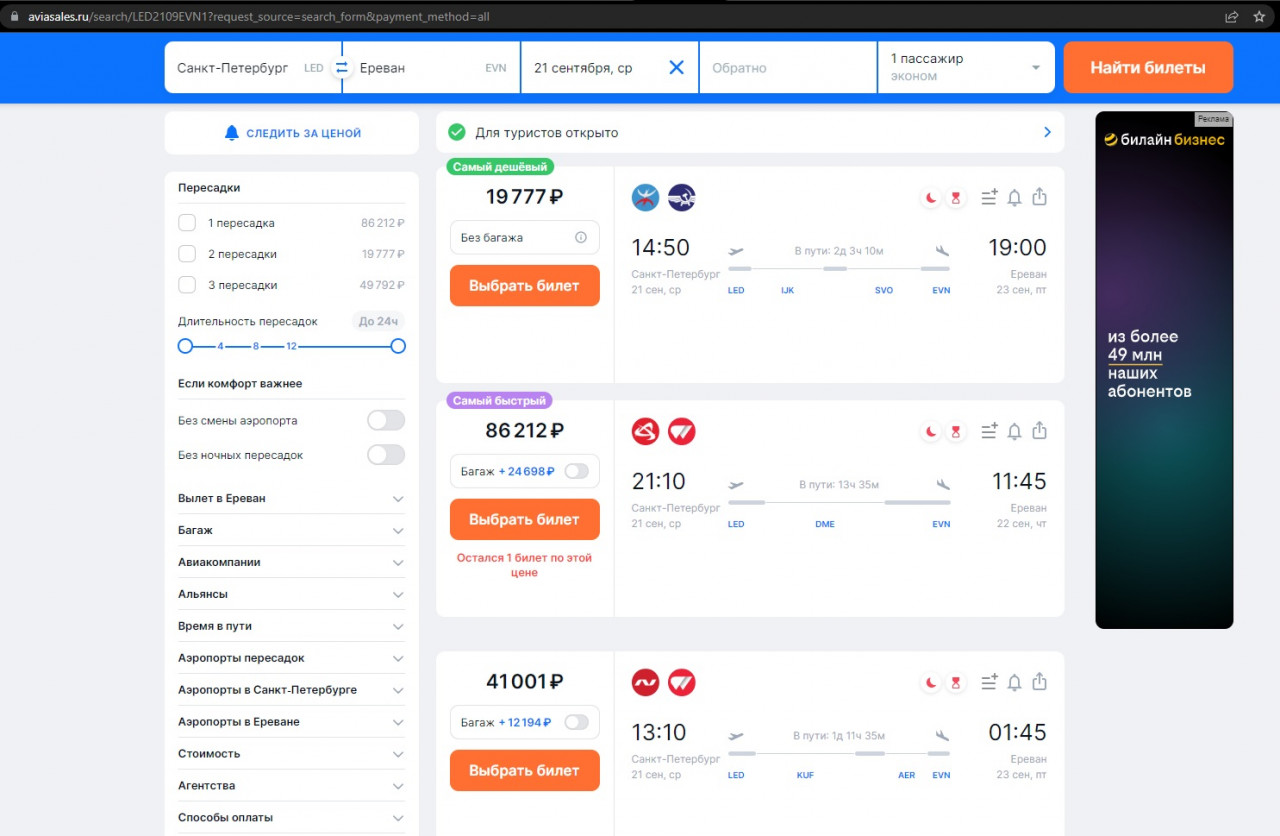
Task: Click Найти билеты search button
Action: [x=1148, y=67]
